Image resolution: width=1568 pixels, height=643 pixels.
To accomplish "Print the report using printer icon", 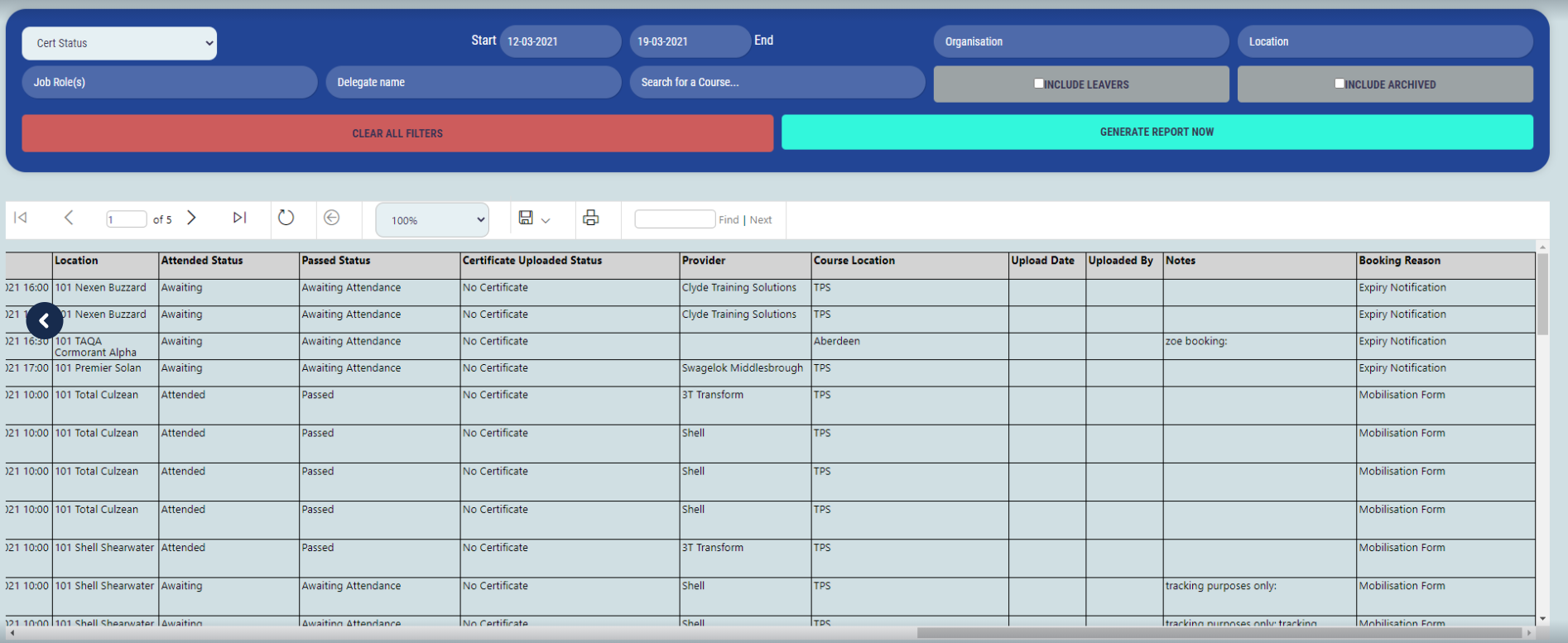I will click(590, 218).
